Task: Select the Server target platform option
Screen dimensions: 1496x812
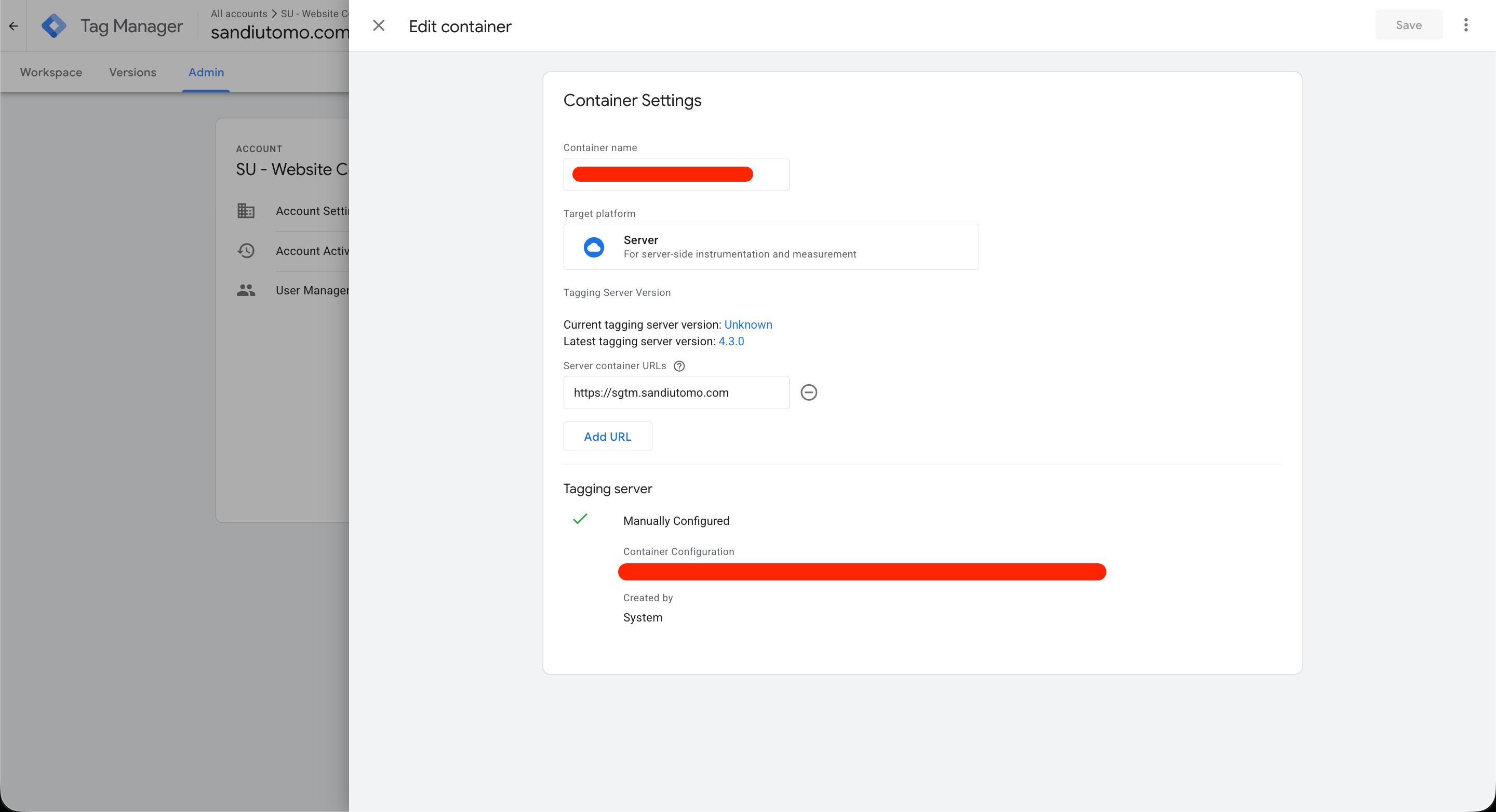Action: [771, 247]
